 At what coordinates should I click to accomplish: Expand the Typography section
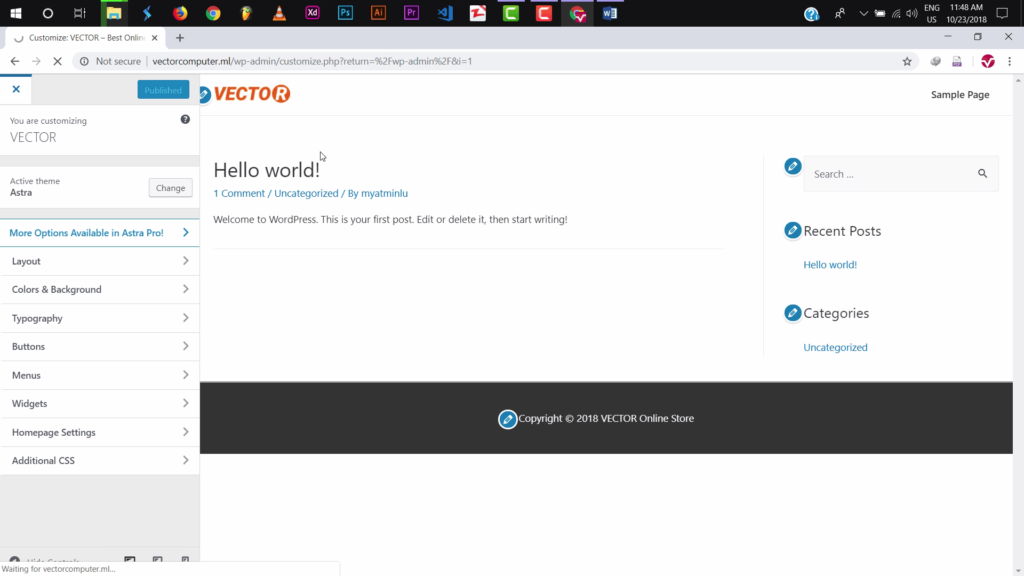(x=99, y=318)
